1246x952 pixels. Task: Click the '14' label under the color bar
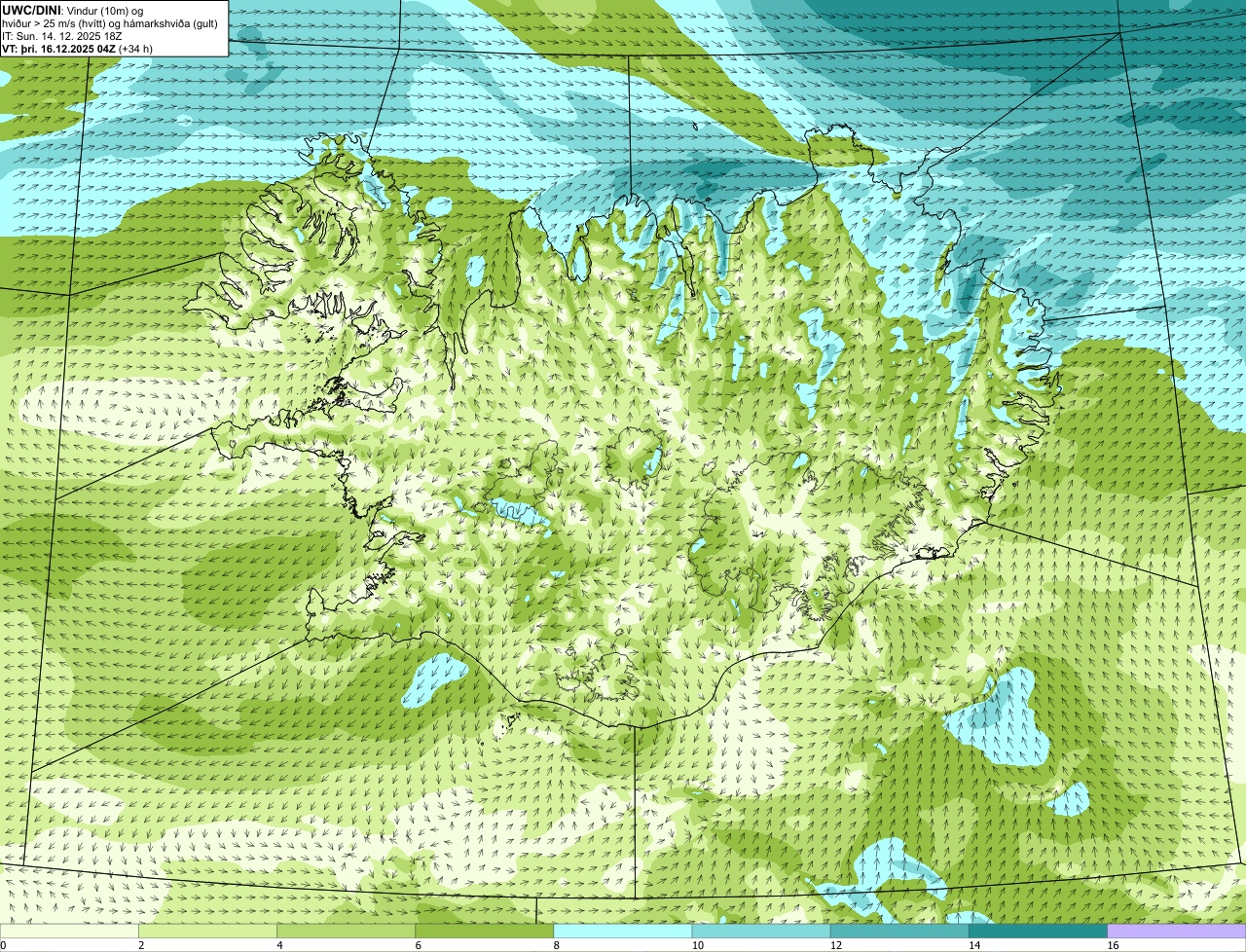coord(973,945)
